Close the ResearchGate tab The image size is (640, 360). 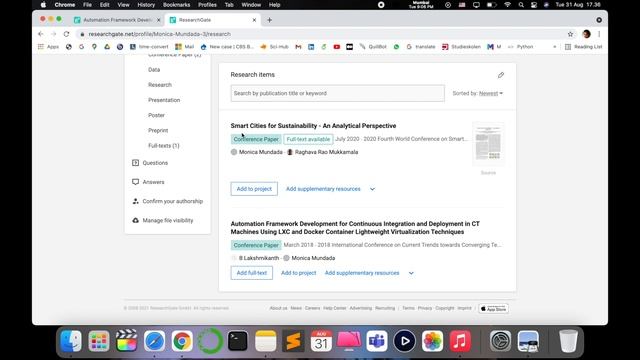click(x=254, y=20)
